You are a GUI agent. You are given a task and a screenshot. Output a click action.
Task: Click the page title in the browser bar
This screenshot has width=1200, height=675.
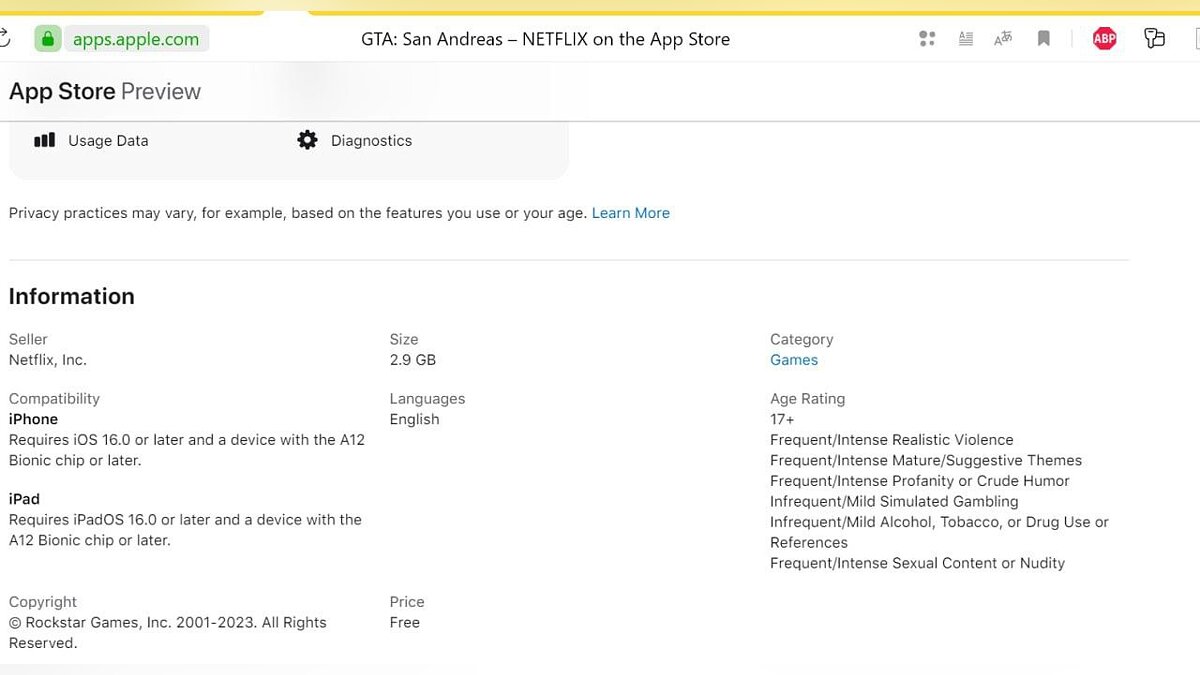pos(545,40)
